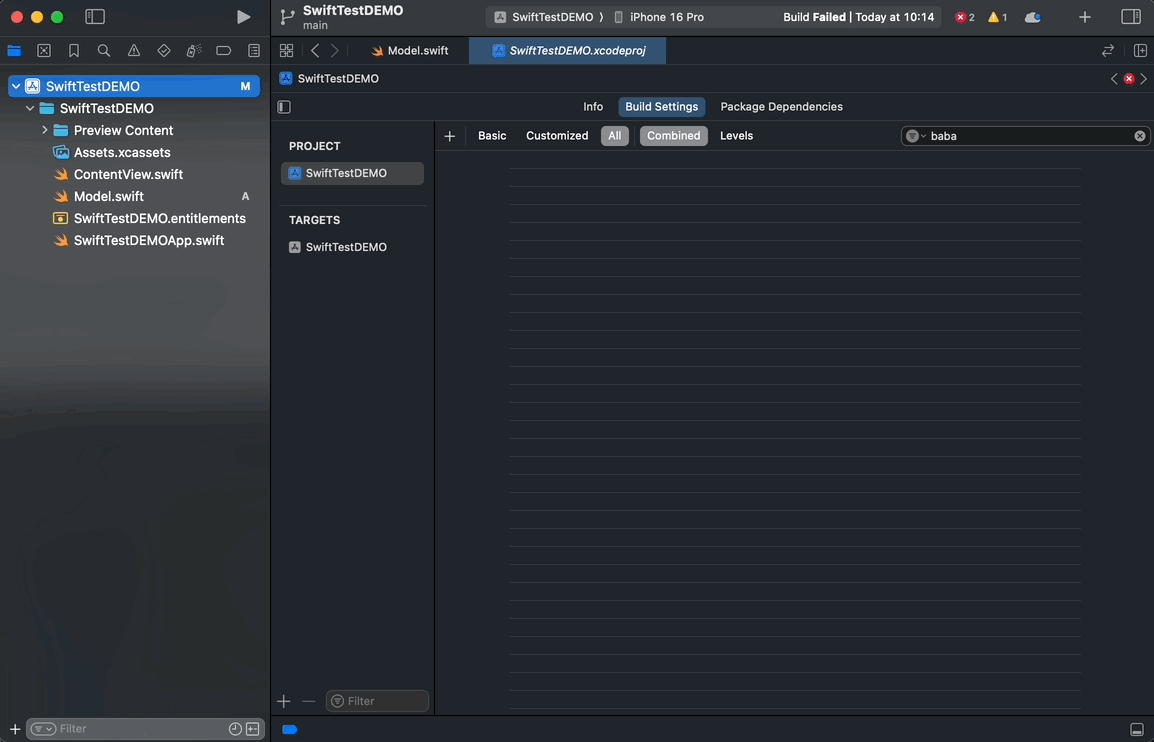Add a build setting with plus button
The width and height of the screenshot is (1154, 742).
click(450, 136)
